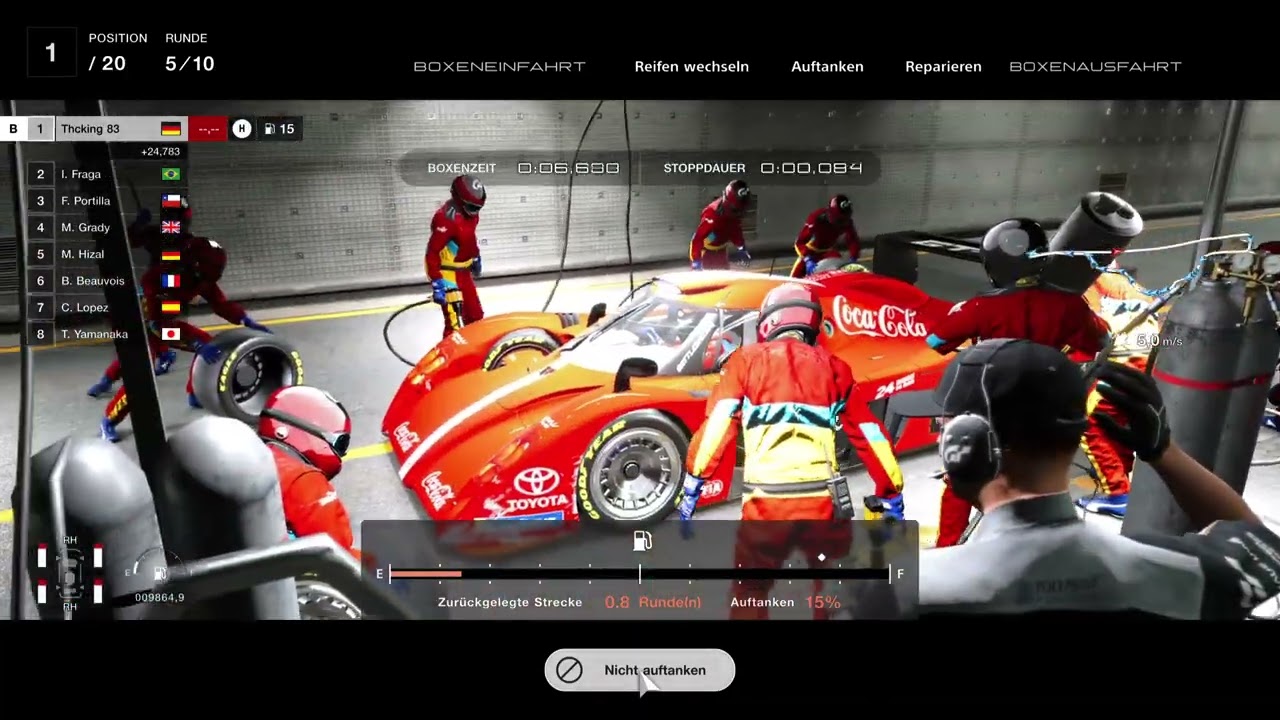
Task: Select the Auftanken pit step
Action: 827,67
